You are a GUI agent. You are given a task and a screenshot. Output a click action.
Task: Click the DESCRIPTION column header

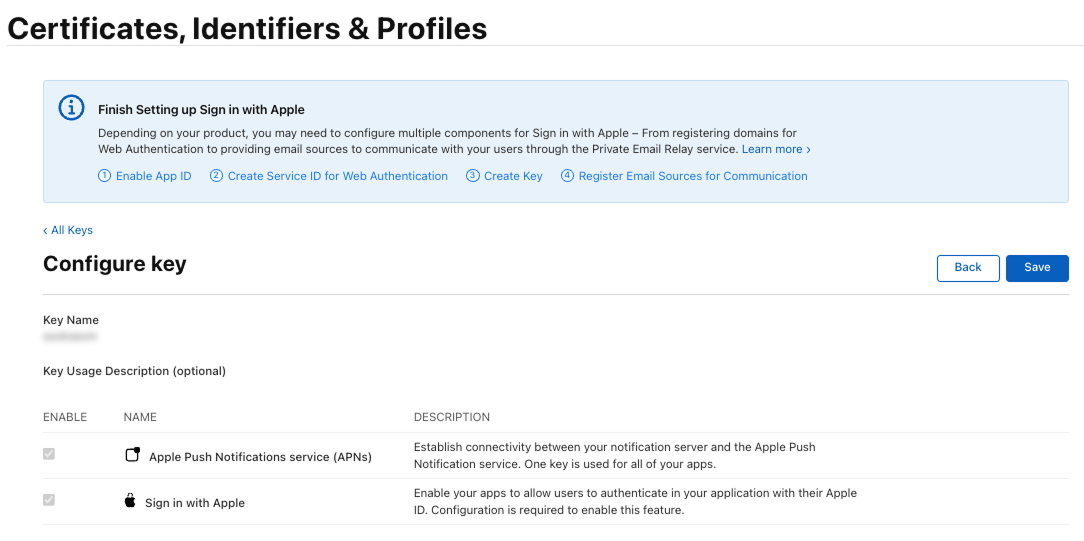tap(452, 417)
